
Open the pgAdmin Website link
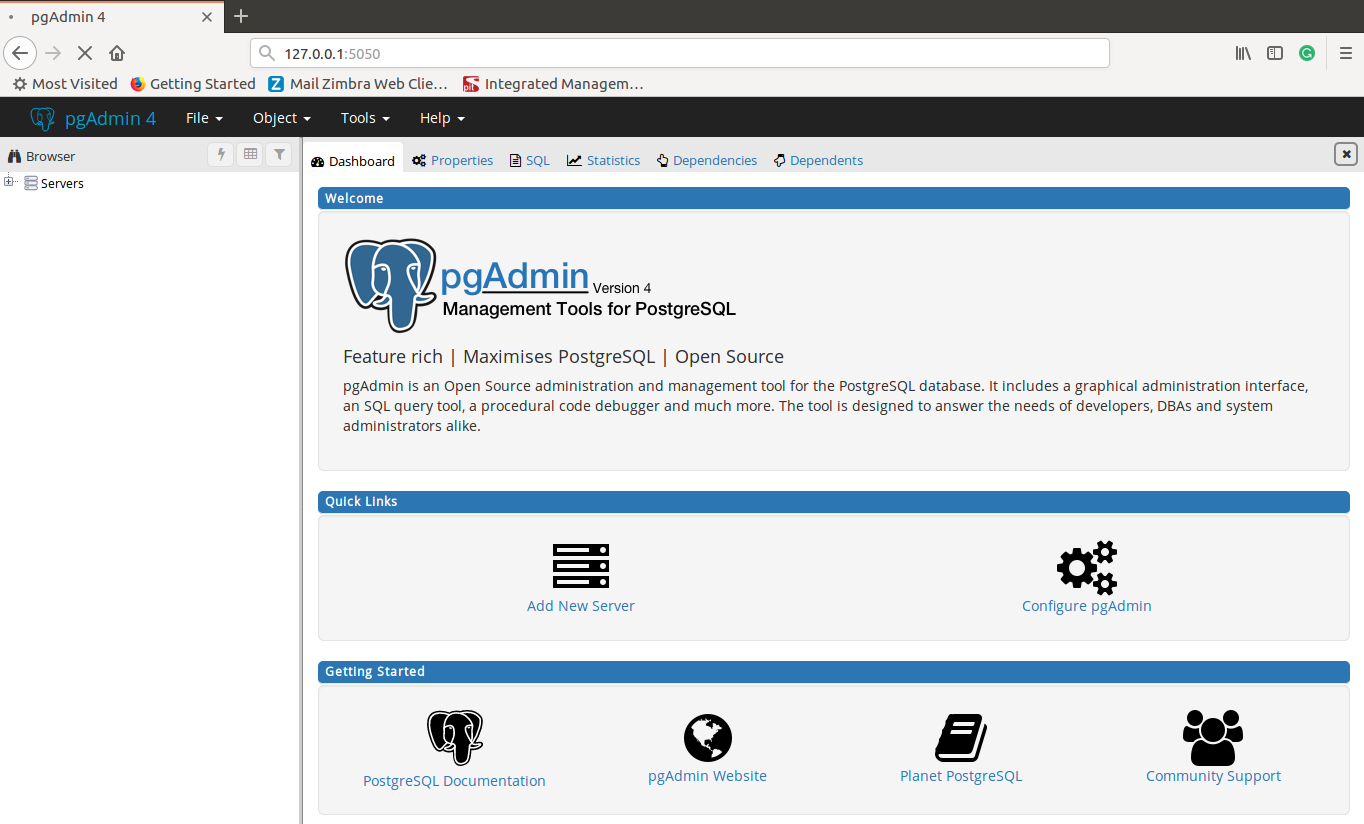(707, 776)
